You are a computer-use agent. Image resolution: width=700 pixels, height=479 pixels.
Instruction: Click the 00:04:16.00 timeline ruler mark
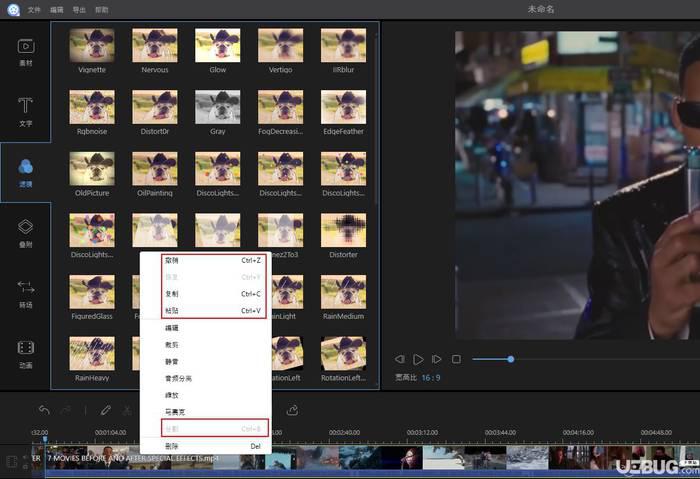(578, 432)
